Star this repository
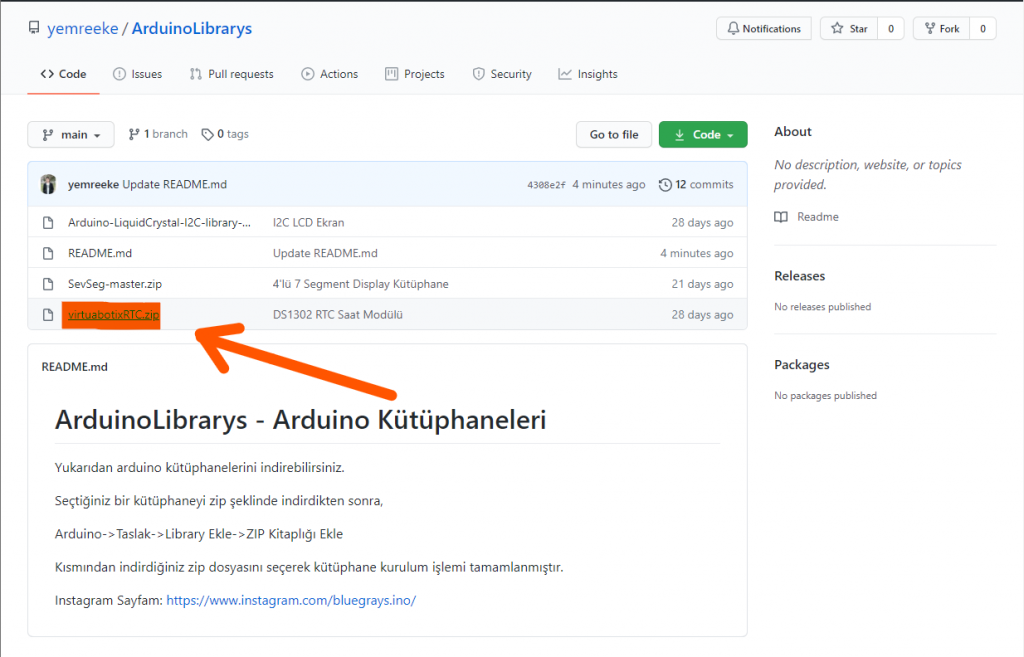Screen dimensions: 1024x657 pos(849,29)
